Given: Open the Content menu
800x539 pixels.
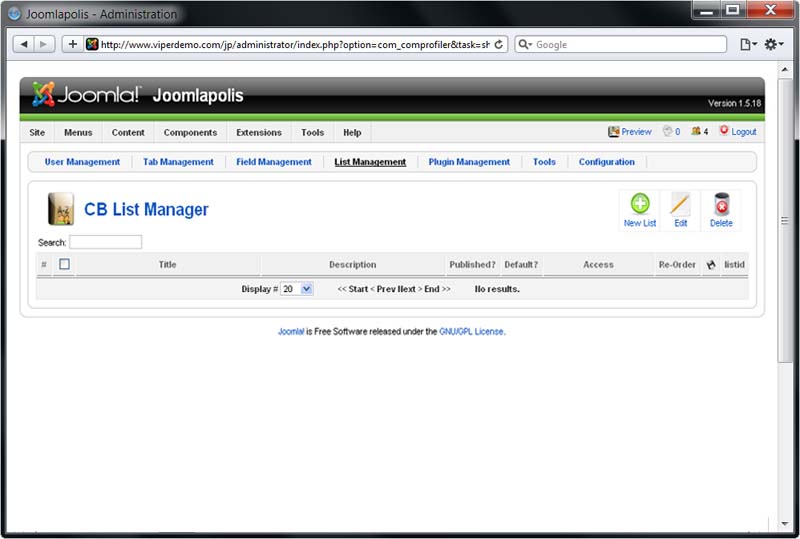Looking at the screenshot, I should point(128,132).
